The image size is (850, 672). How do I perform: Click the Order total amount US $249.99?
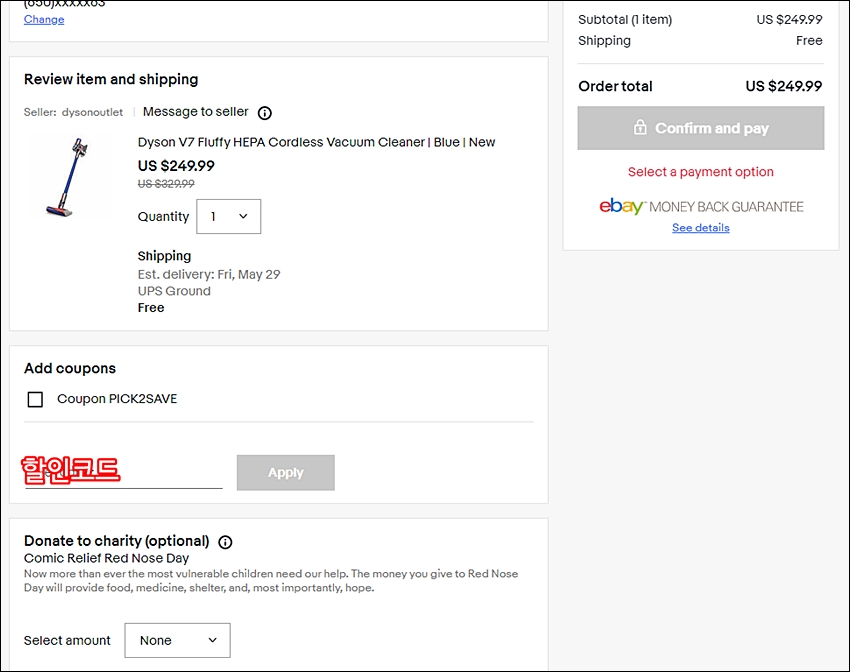[783, 86]
